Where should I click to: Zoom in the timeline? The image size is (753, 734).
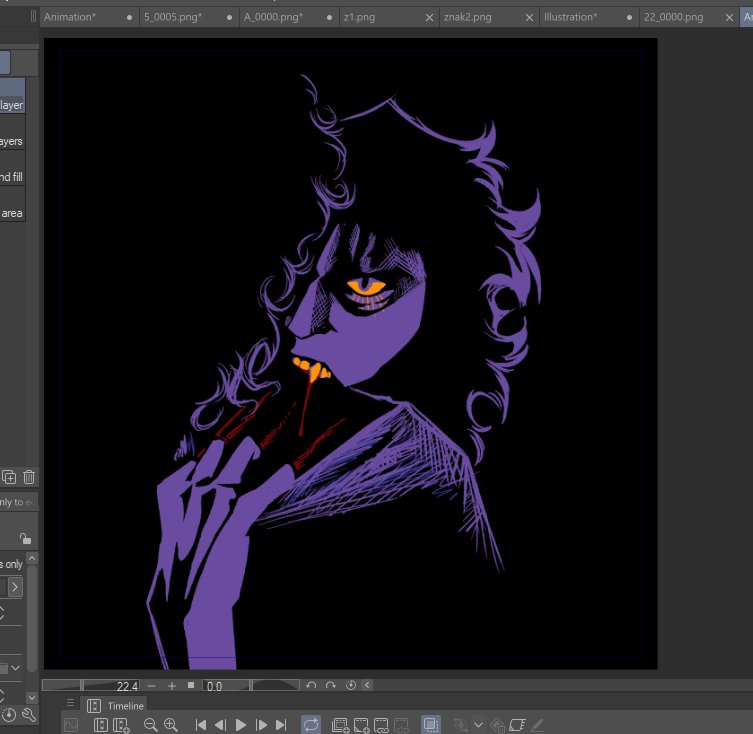pos(170,725)
